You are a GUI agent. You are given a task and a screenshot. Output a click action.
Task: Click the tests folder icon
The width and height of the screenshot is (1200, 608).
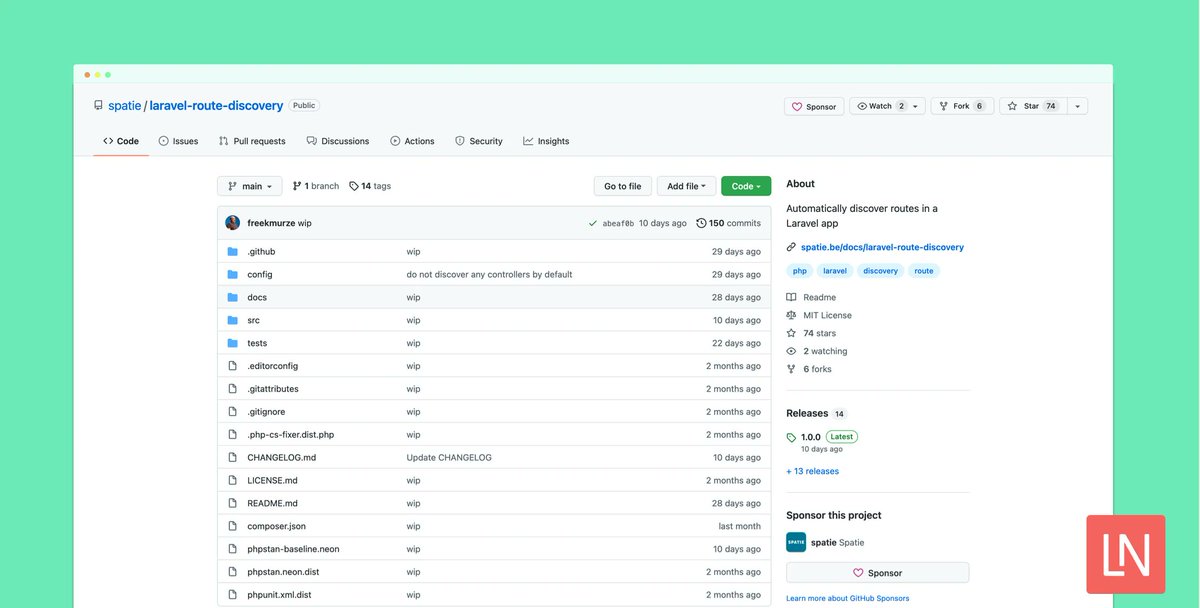(233, 343)
